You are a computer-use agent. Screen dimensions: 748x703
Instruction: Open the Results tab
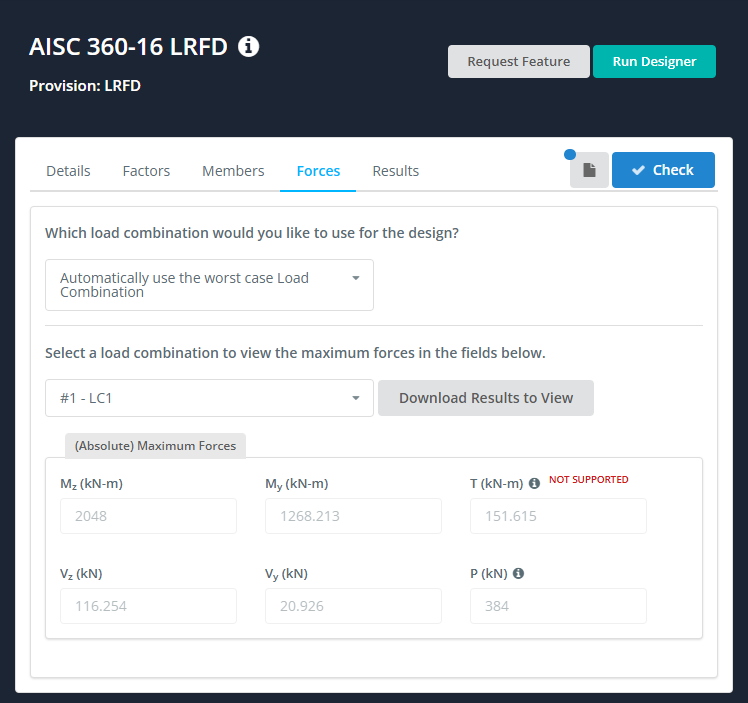pos(395,171)
